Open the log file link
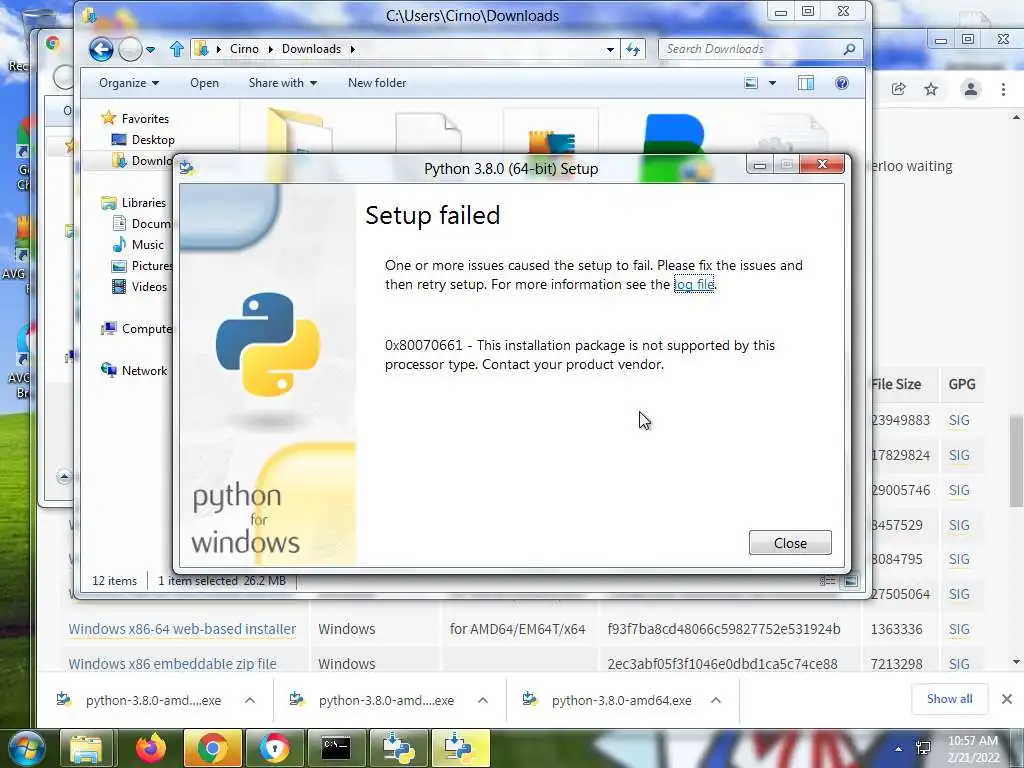The image size is (1024, 768). [694, 284]
